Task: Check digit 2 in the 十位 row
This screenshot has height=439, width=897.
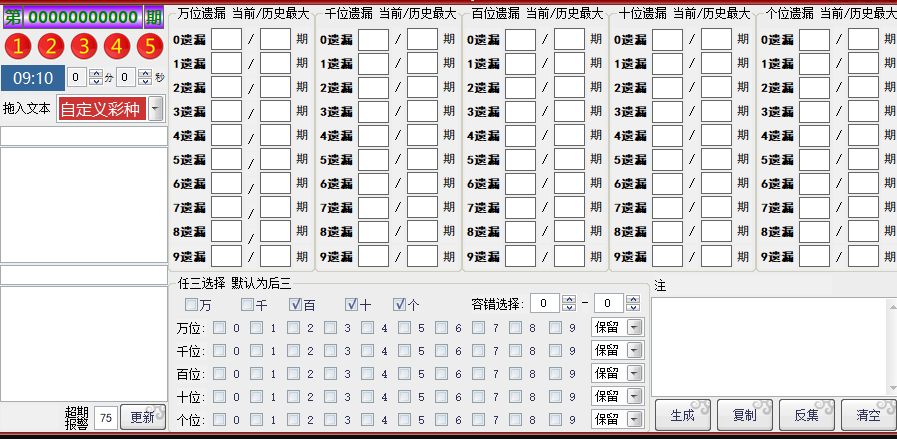Action: click(x=293, y=397)
